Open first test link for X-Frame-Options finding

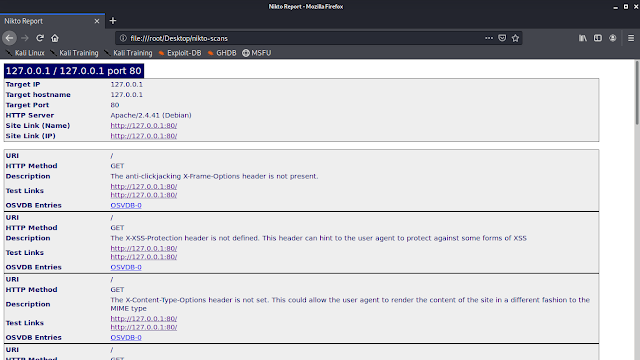point(144,187)
